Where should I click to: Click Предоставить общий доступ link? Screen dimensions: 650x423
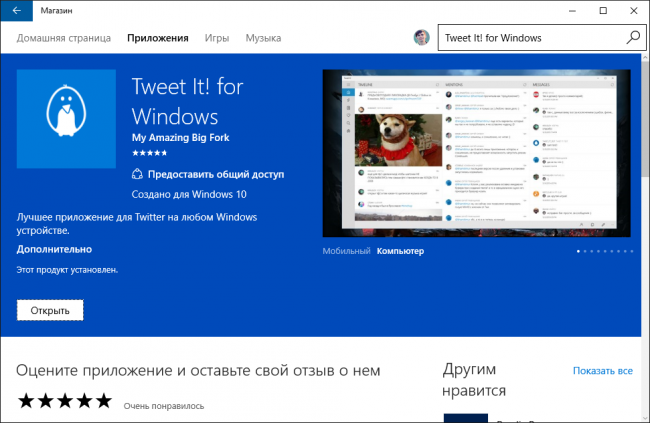216,174
